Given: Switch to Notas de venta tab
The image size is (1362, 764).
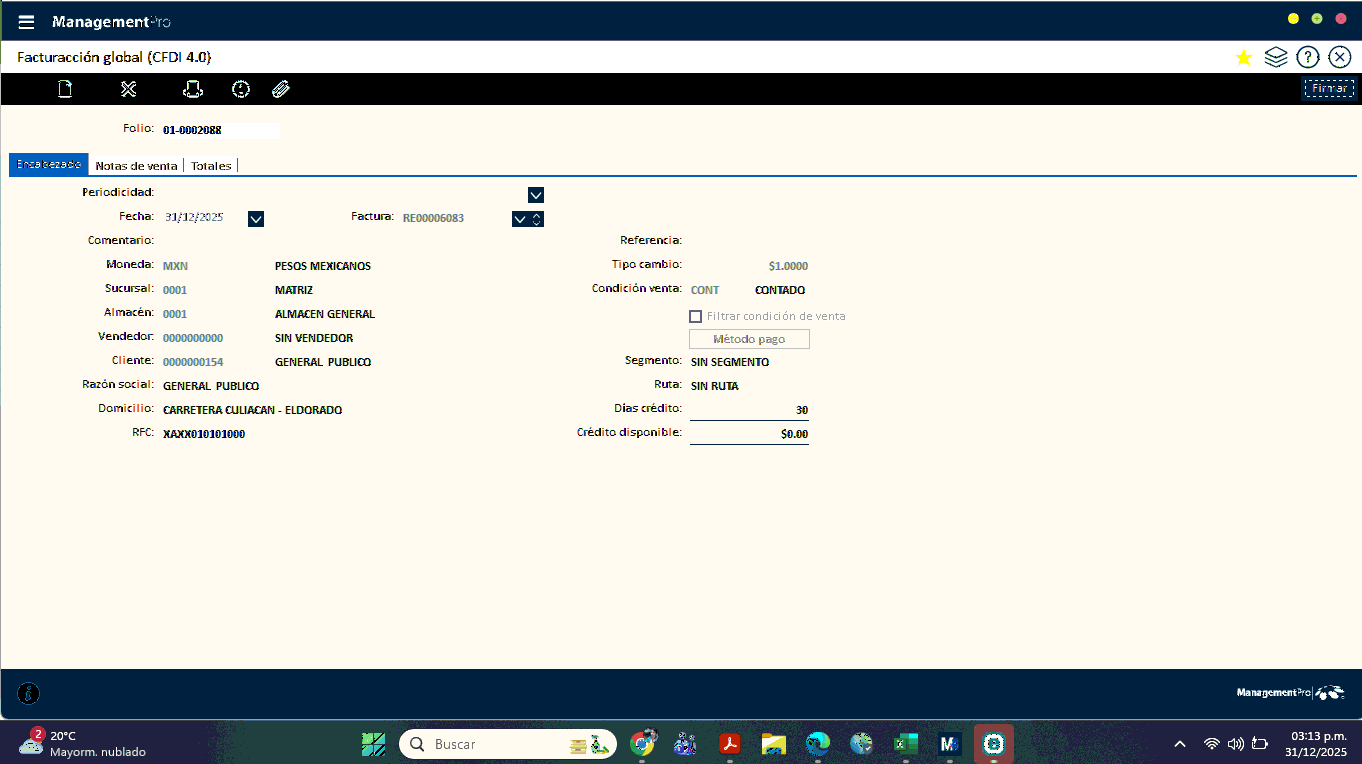Looking at the screenshot, I should [136, 166].
